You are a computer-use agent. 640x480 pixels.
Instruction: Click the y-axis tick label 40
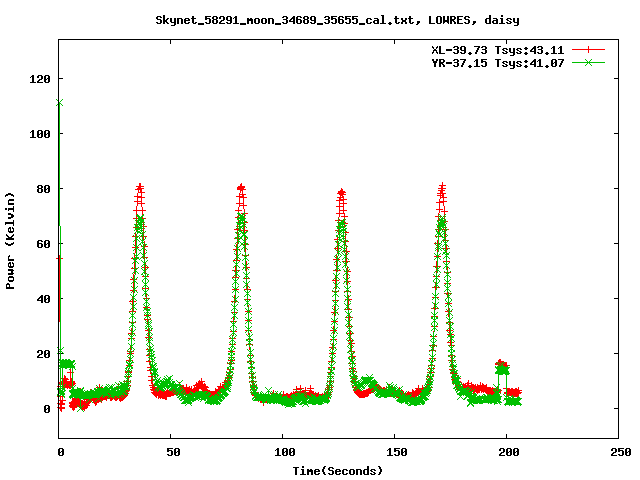point(43,299)
